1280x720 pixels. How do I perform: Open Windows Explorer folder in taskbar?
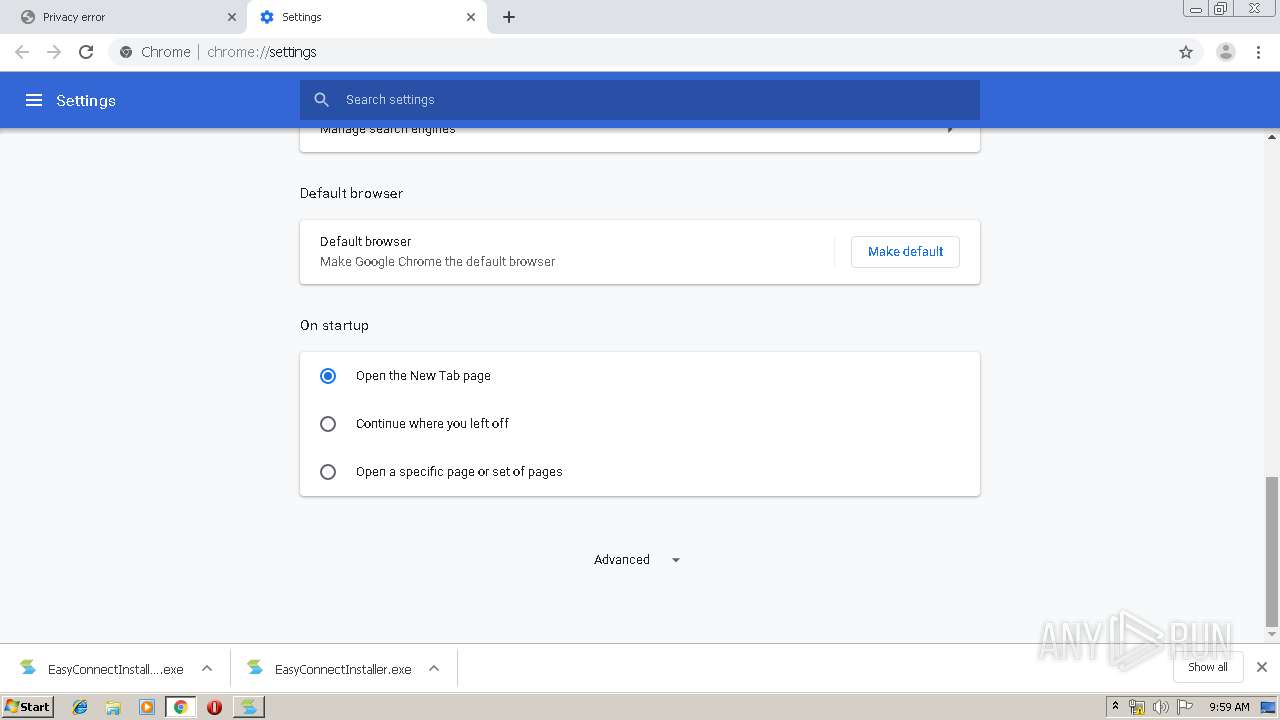click(x=113, y=707)
